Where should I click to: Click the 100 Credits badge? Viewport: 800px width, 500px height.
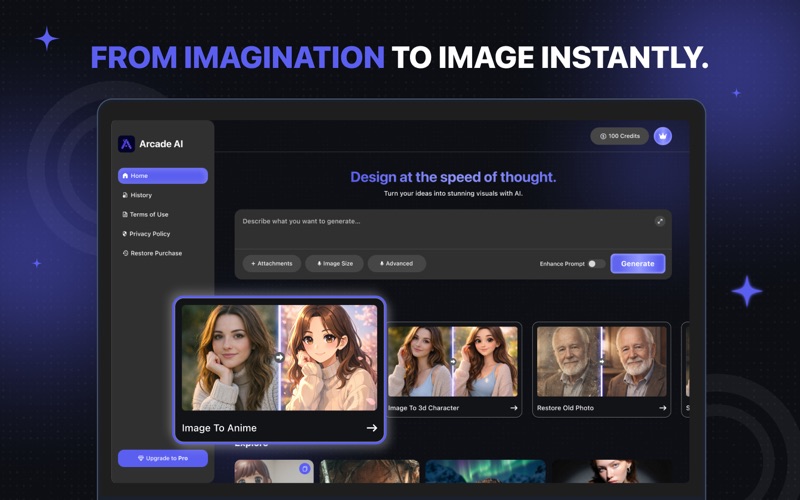click(619, 136)
